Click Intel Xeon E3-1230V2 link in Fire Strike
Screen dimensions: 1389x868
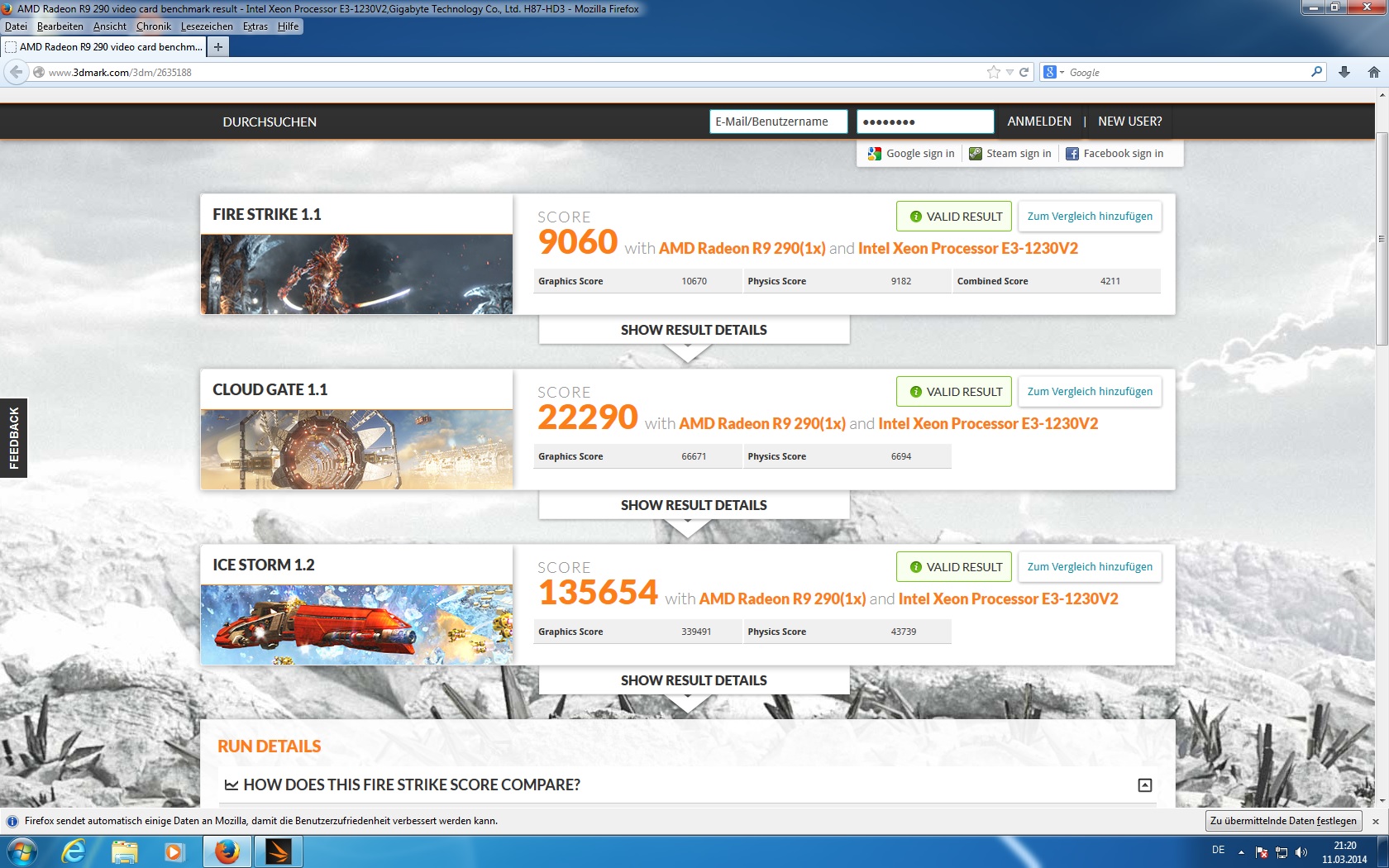coord(968,248)
